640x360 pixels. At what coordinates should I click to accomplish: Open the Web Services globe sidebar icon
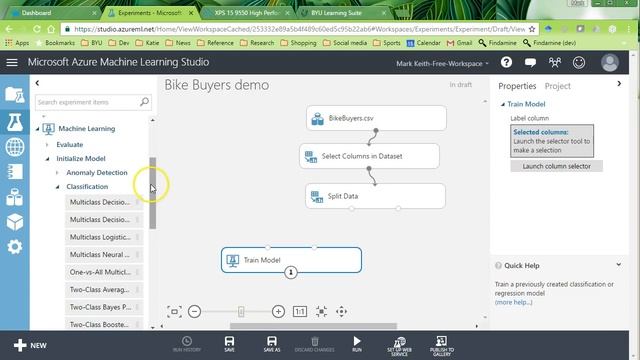pos(15,147)
